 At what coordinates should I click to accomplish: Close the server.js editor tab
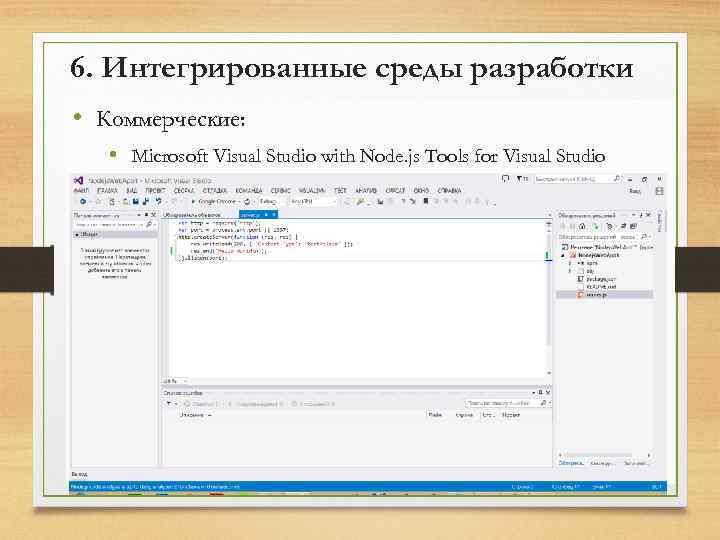point(274,215)
